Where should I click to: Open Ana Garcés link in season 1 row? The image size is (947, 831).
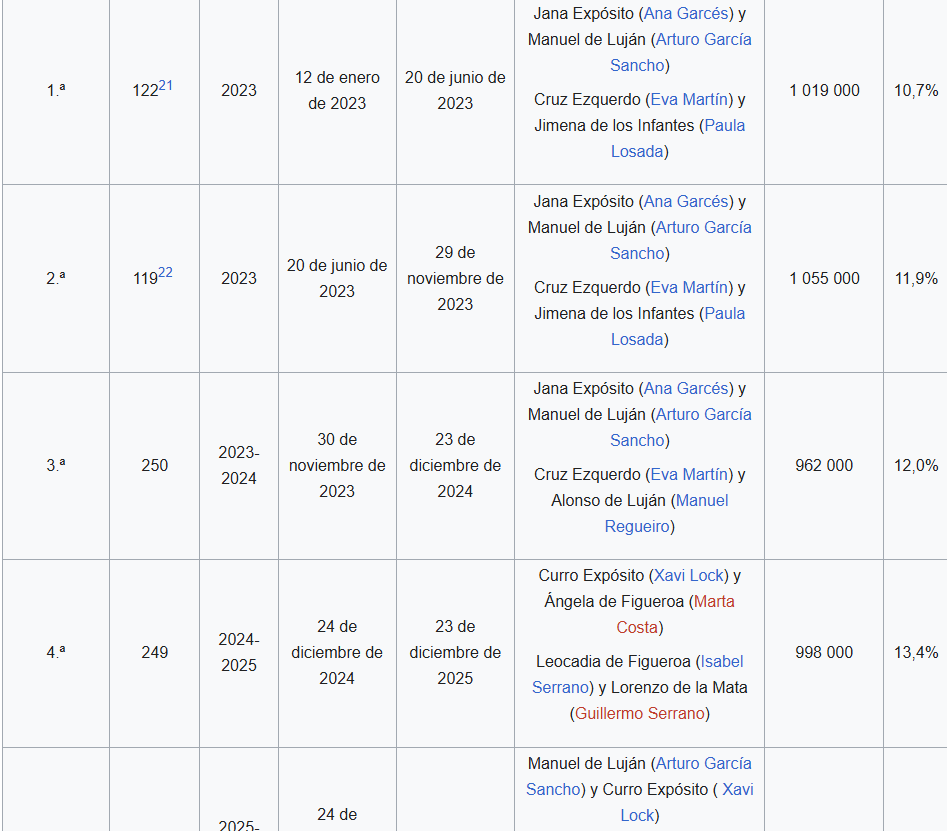tap(686, 14)
